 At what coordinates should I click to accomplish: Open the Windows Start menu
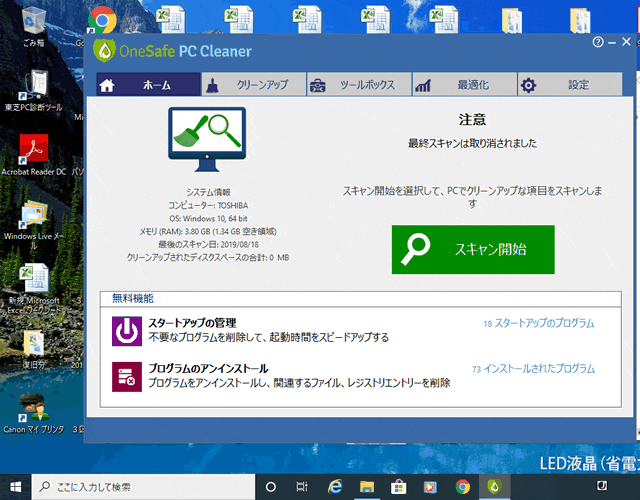(16, 487)
